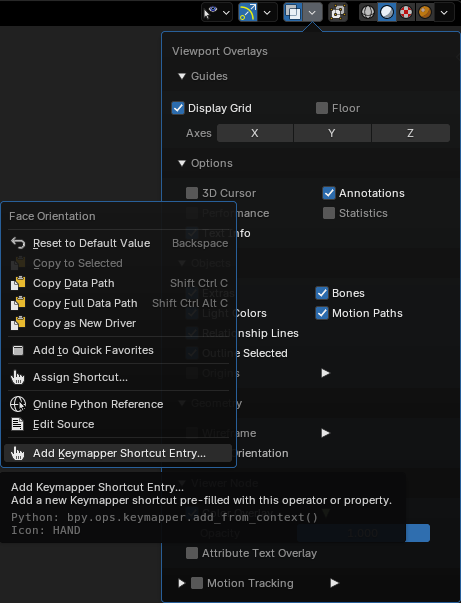The height and width of the screenshot is (603, 461).
Task: Click the globe icon beside Online Python Reference
Action: coord(18,404)
